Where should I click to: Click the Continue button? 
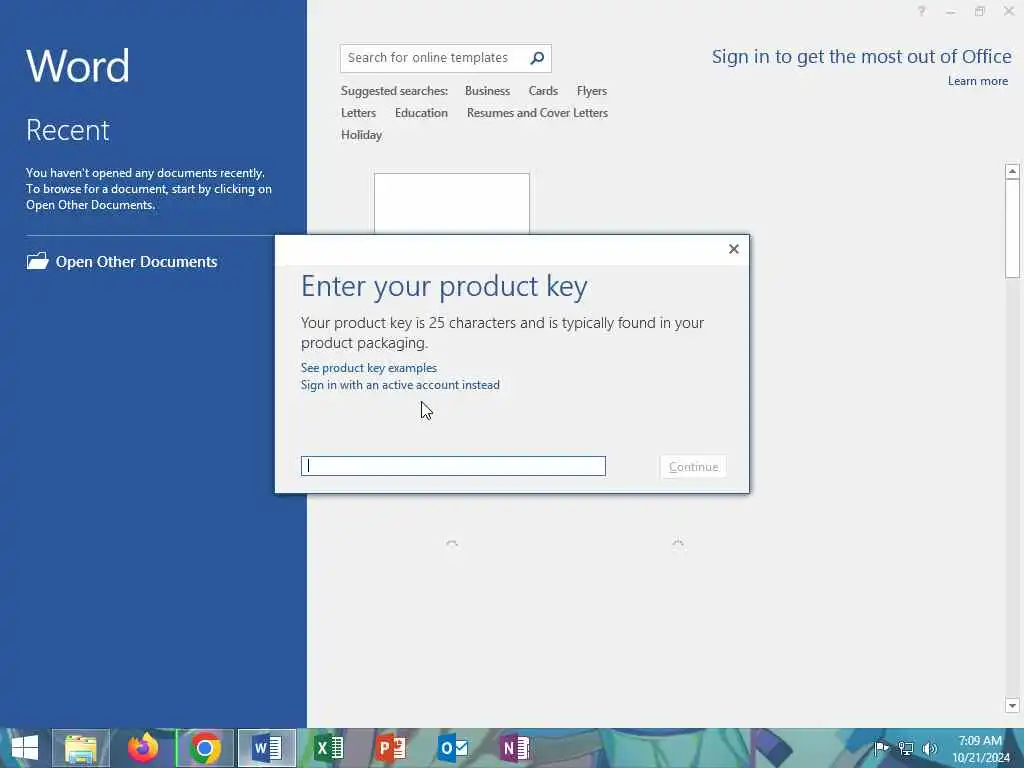(x=693, y=467)
